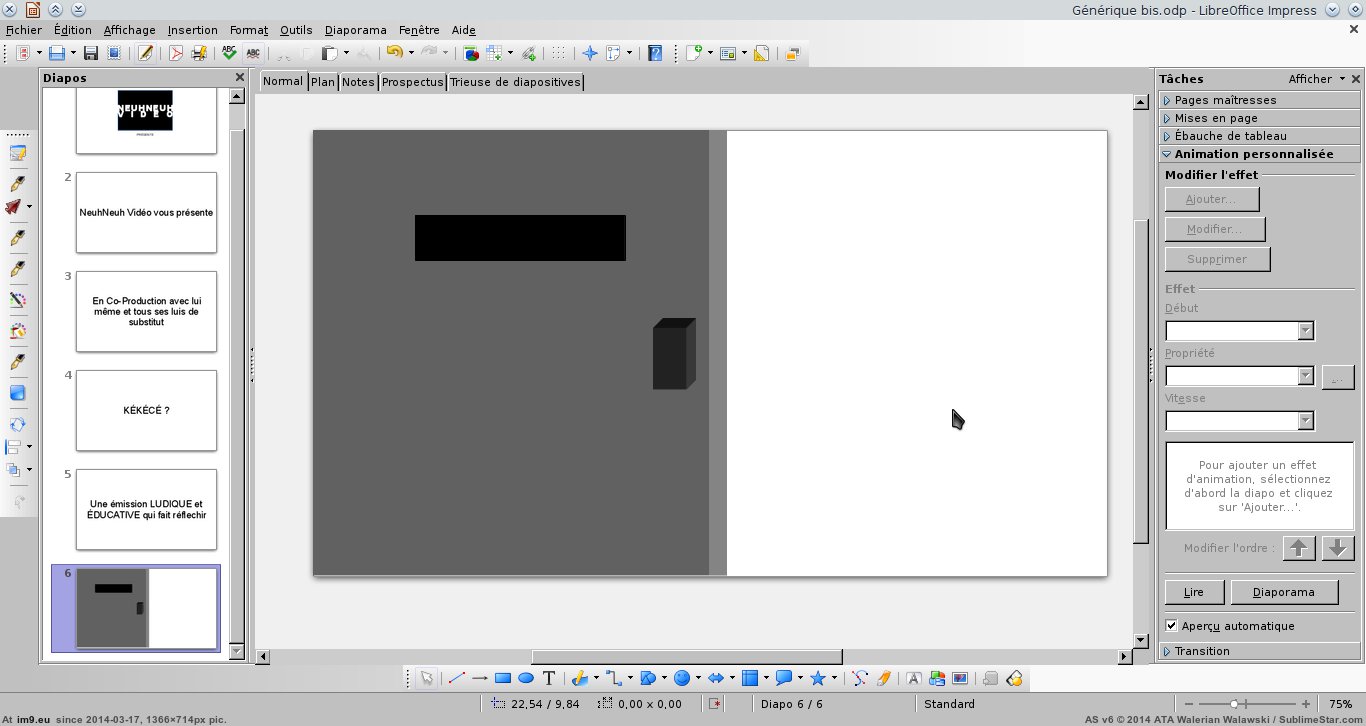Image resolution: width=1366 pixels, height=726 pixels.
Task: Activate the Text tool
Action: click(x=549, y=678)
